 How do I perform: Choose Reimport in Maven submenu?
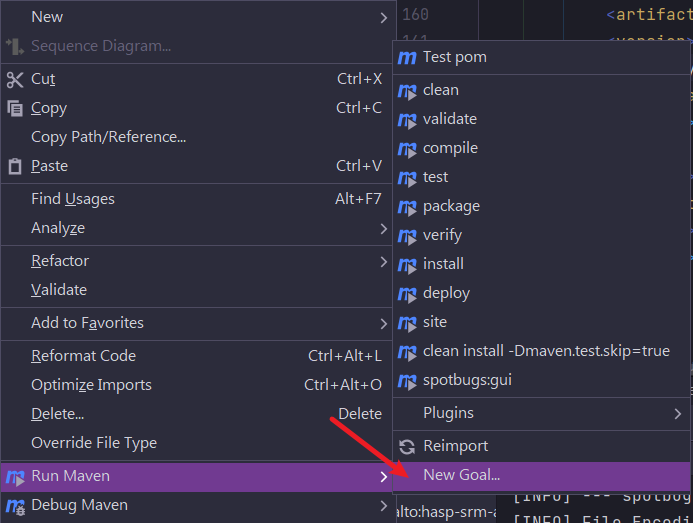541,447
